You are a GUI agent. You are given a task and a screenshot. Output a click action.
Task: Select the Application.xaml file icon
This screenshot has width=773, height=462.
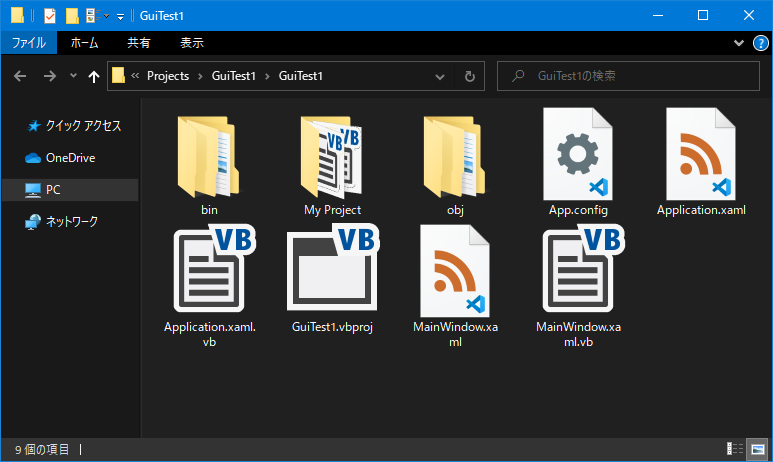(701, 154)
